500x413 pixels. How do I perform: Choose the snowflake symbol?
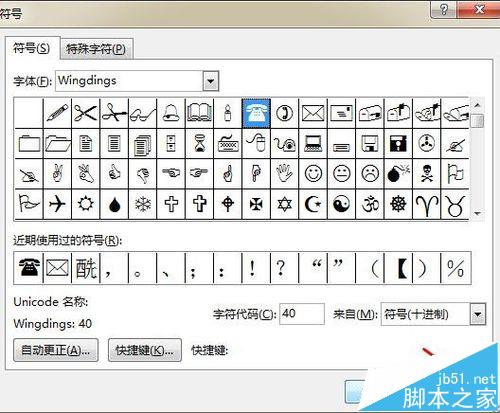coord(143,204)
